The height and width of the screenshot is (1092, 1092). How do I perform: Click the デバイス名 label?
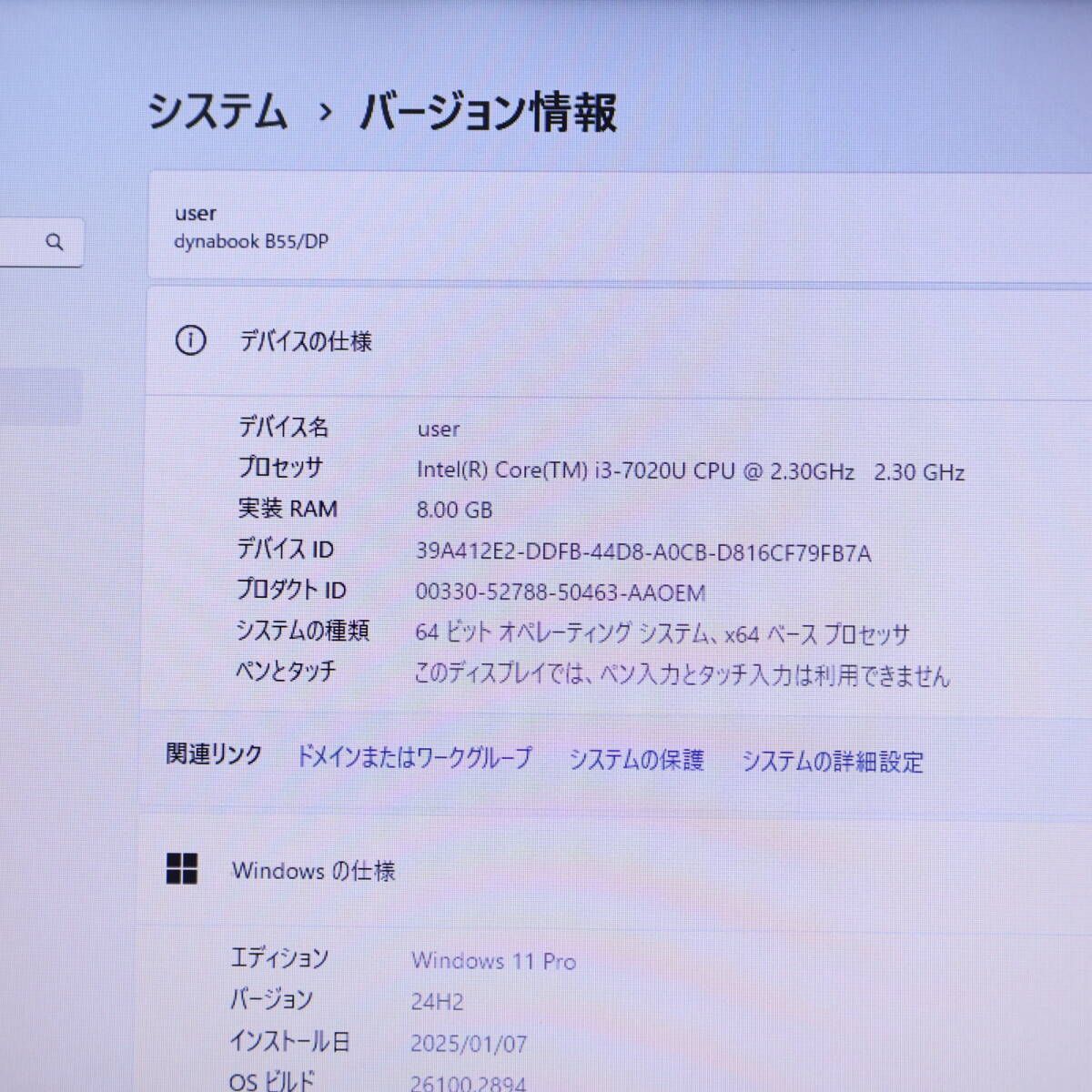point(283,427)
